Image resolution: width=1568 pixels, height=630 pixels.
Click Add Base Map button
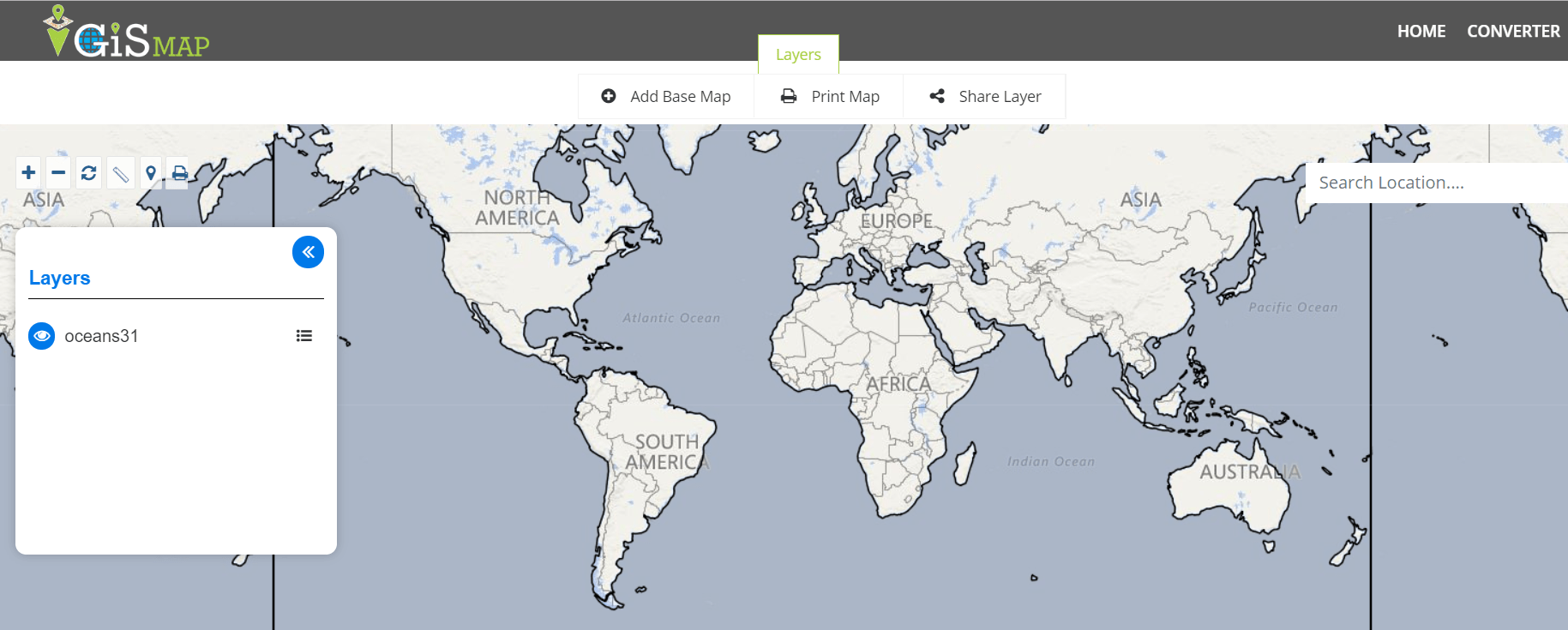click(x=666, y=97)
